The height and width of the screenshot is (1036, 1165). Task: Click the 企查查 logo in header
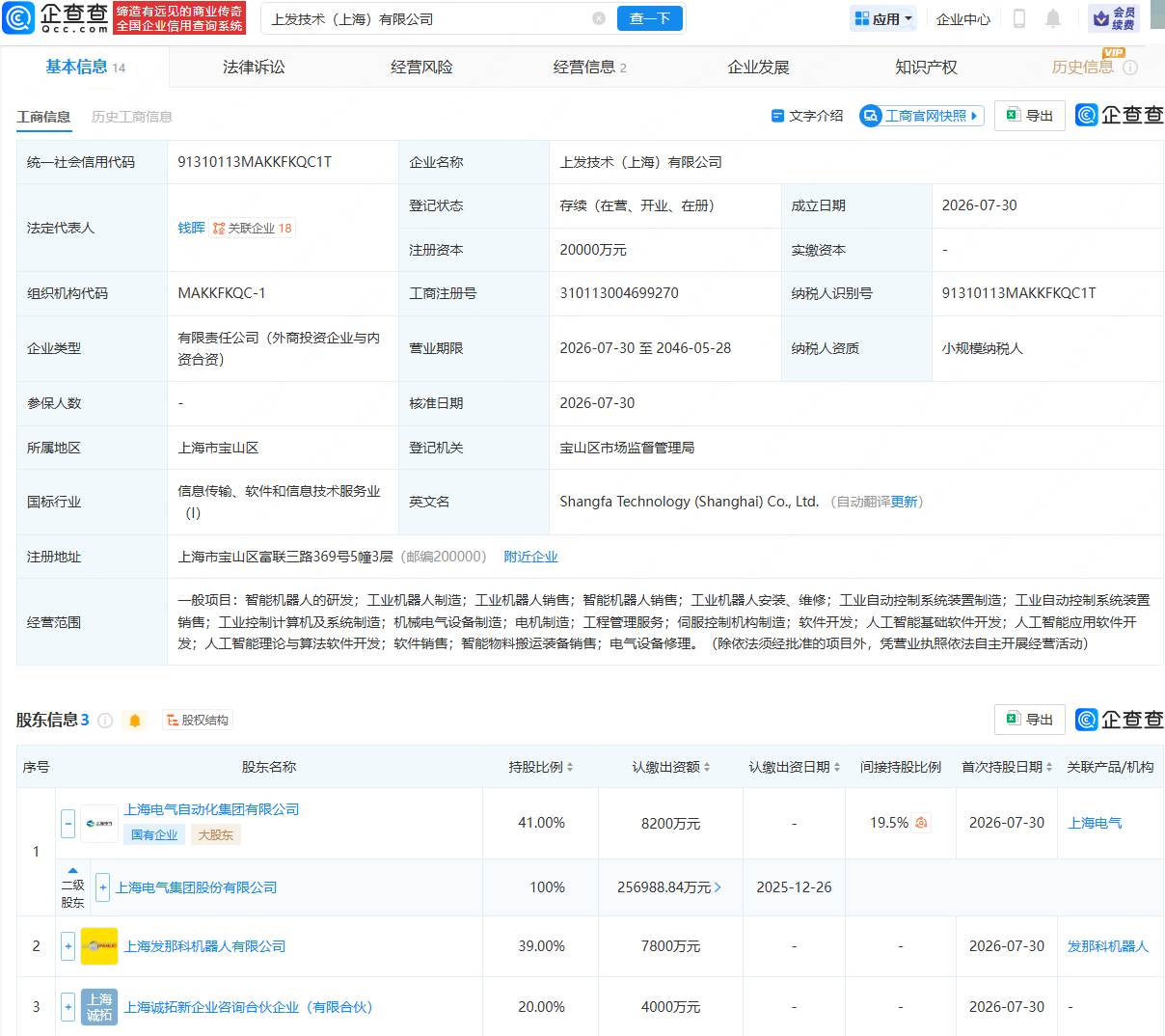(55, 18)
